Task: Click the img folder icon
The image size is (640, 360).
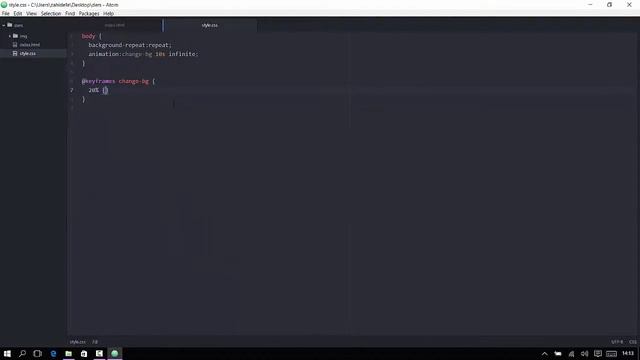Action: pyautogui.click(x=16, y=36)
